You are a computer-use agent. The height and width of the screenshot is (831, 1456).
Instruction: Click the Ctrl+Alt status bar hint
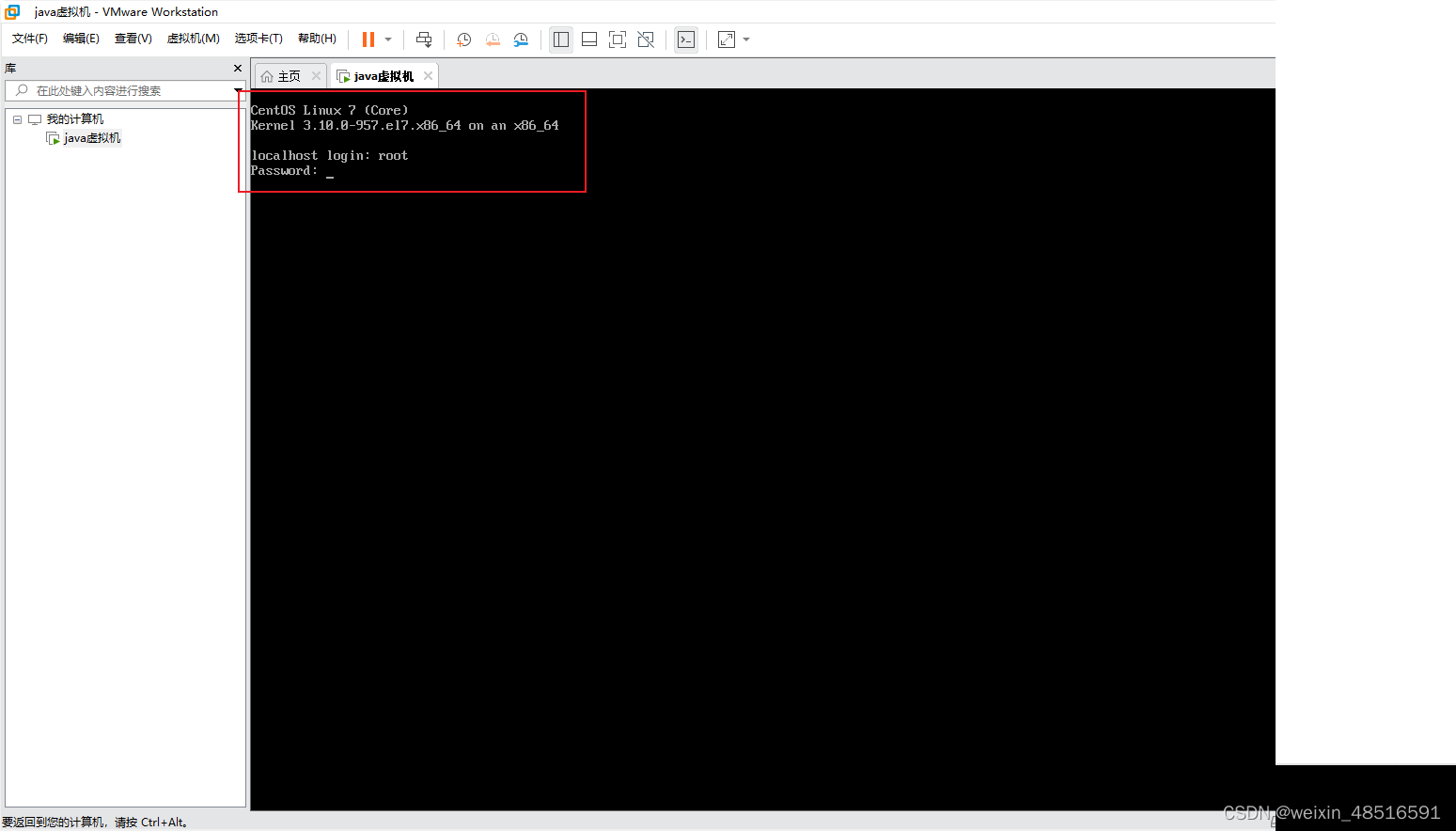pyautogui.click(x=95, y=823)
